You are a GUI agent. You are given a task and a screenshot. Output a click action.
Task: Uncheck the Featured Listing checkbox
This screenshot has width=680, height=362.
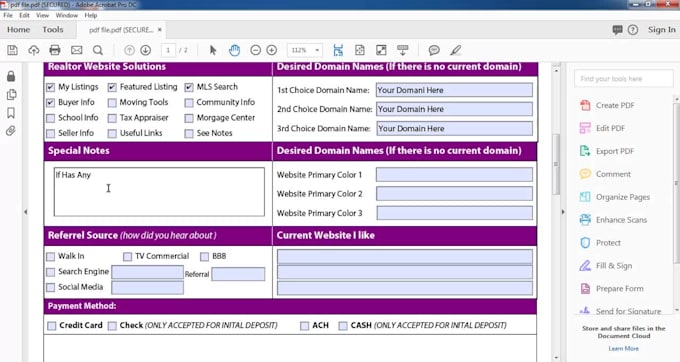pos(112,87)
